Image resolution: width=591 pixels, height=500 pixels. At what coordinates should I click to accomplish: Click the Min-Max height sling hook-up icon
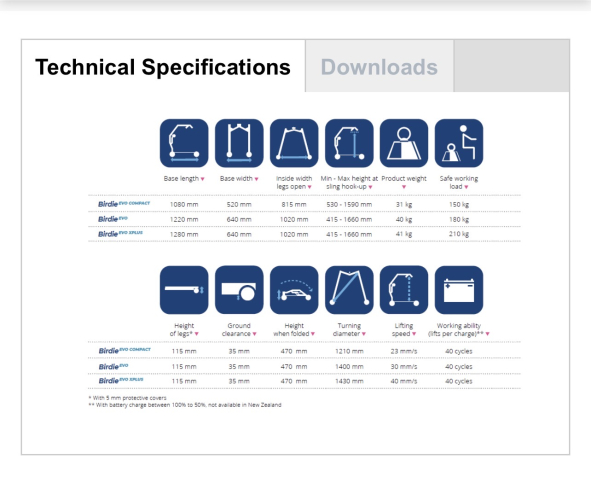pos(349,143)
